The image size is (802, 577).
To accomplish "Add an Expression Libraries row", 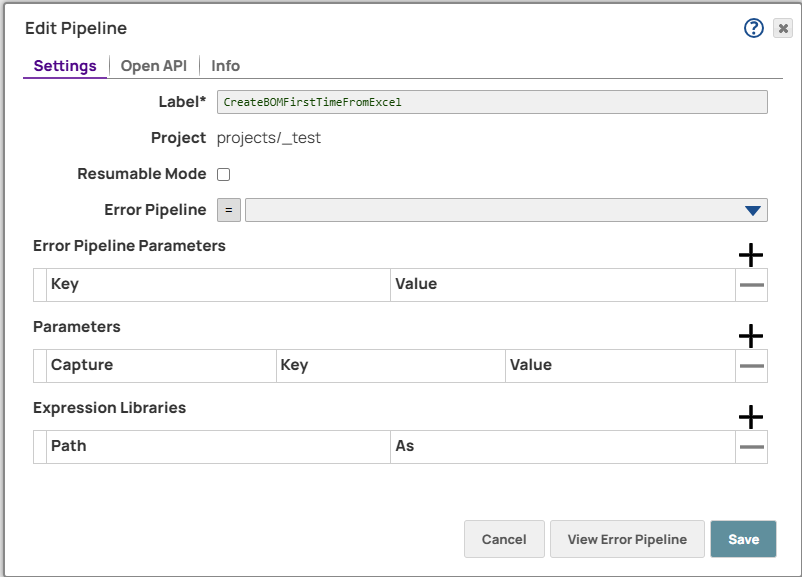I will (751, 416).
